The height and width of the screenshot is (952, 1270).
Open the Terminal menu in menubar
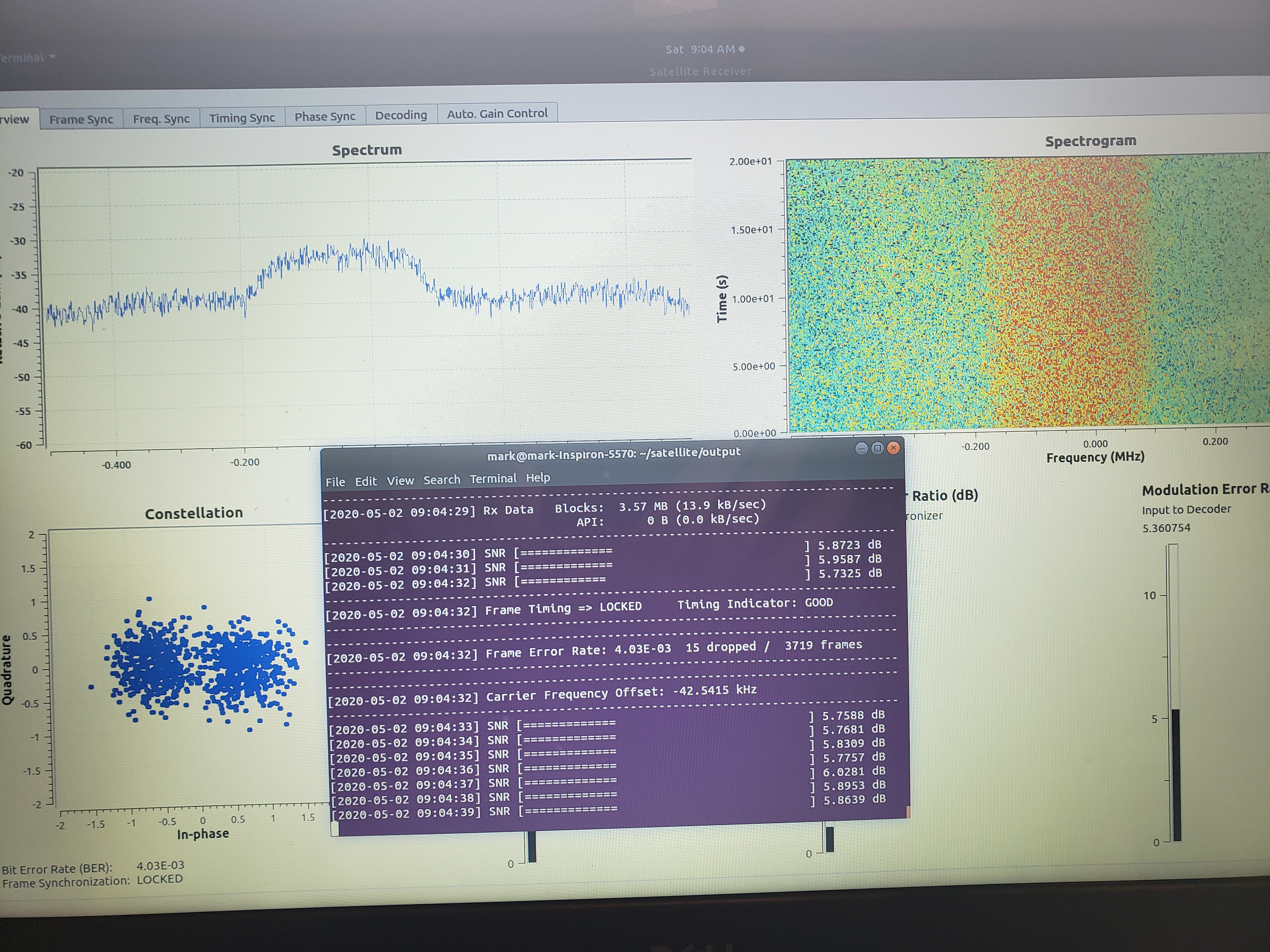tap(493, 479)
